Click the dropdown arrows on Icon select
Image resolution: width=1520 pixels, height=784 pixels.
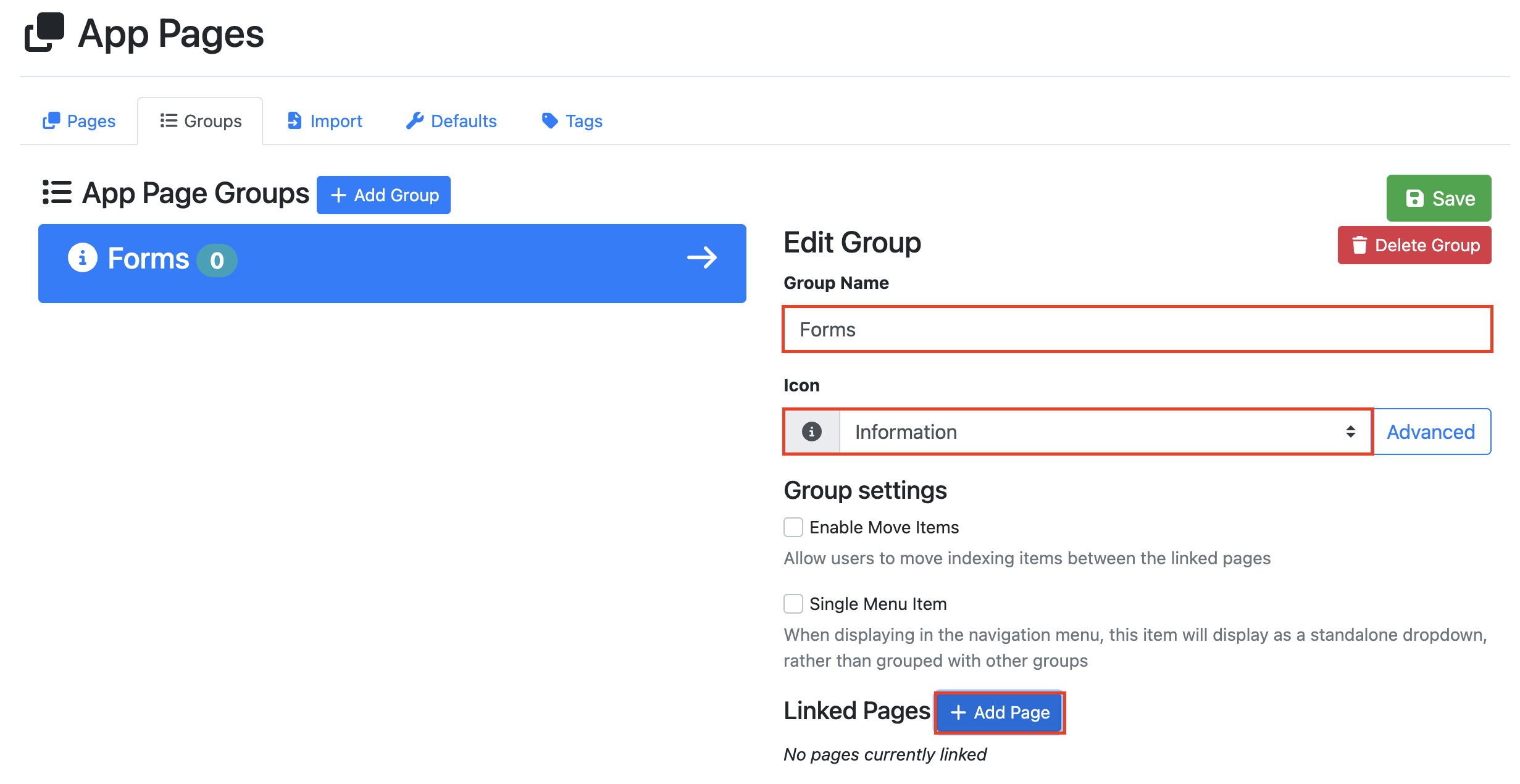(1351, 432)
